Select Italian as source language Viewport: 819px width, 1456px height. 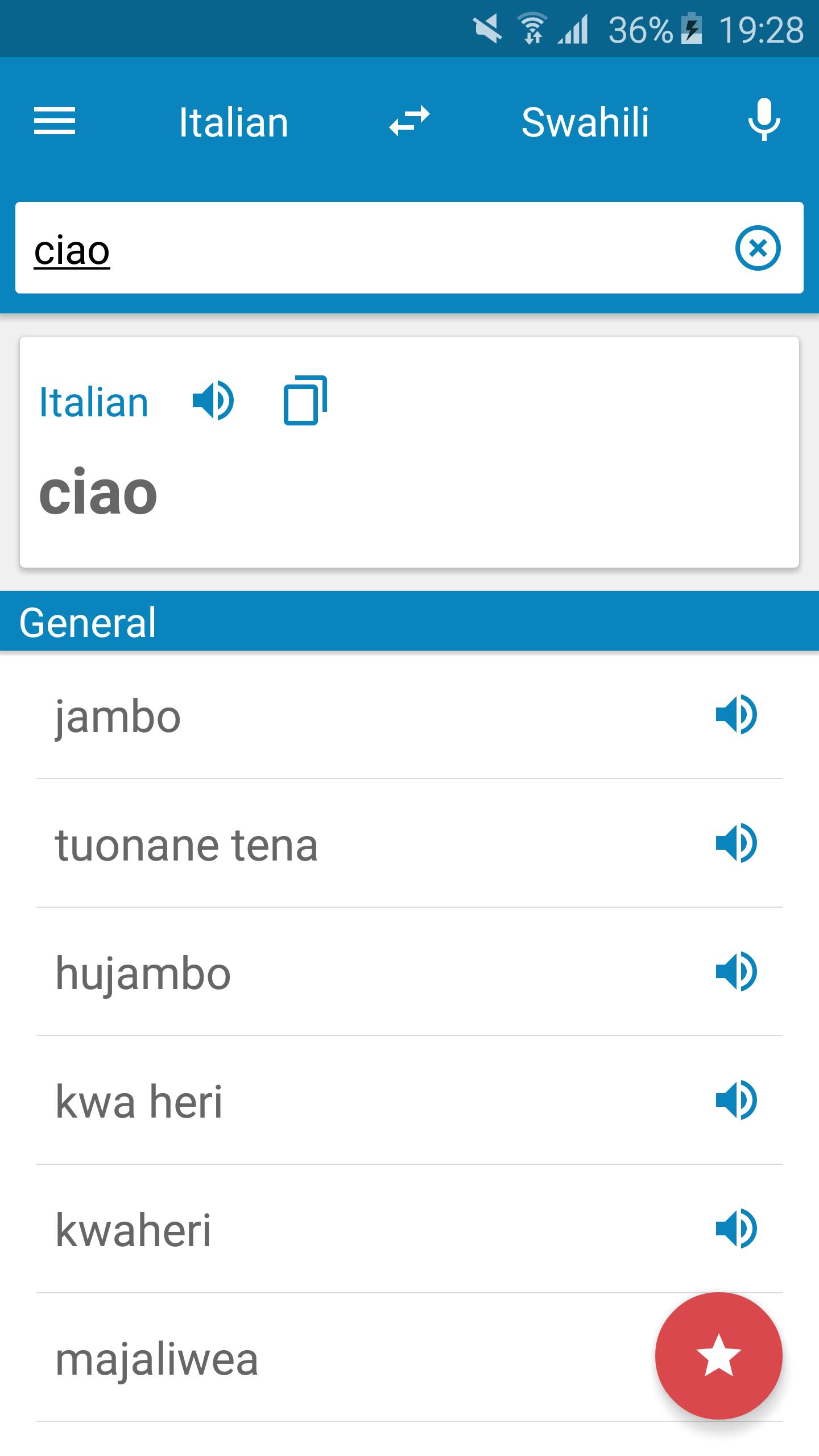pos(234,122)
